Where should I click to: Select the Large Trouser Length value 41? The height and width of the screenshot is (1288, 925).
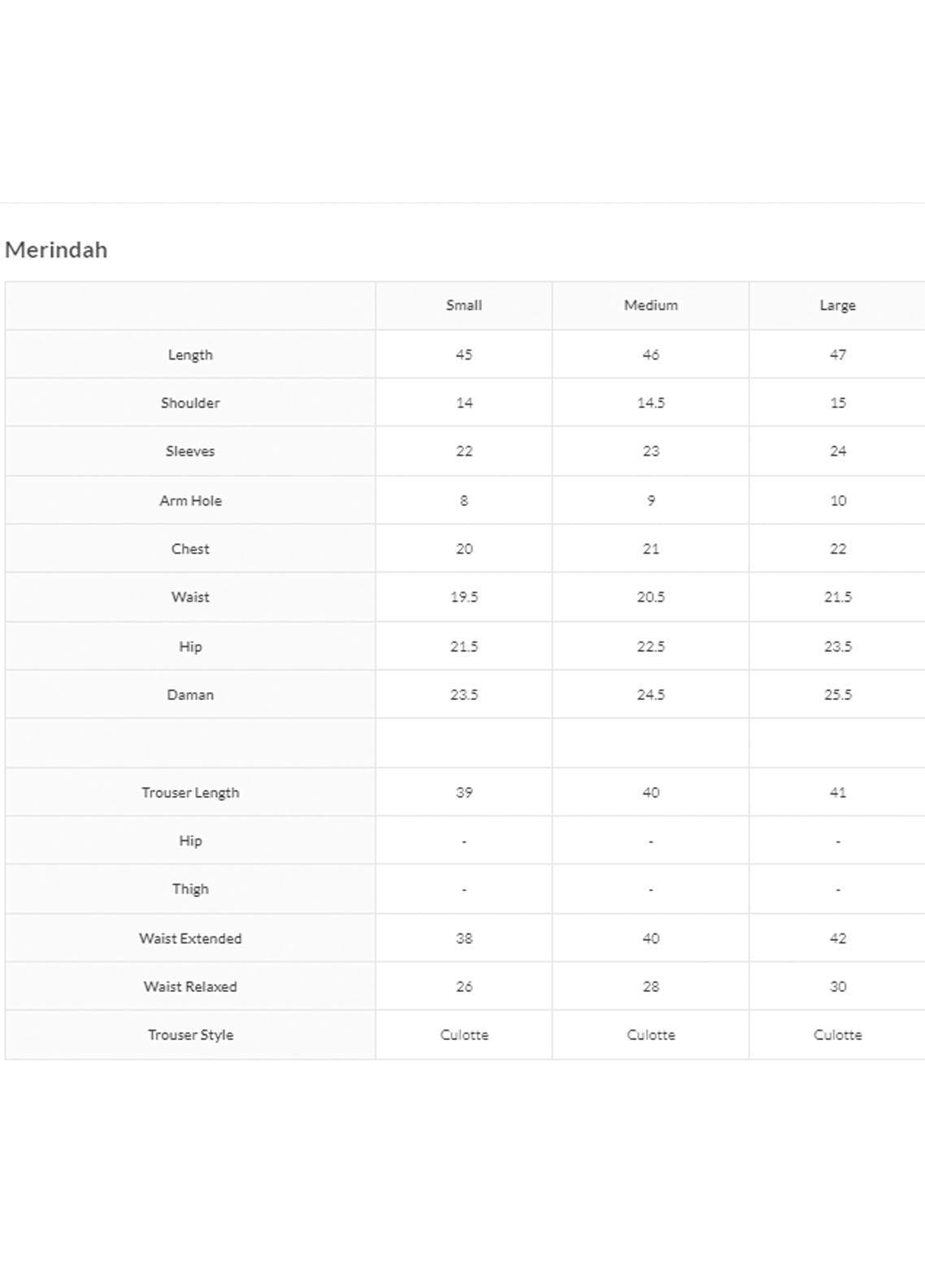click(x=837, y=793)
